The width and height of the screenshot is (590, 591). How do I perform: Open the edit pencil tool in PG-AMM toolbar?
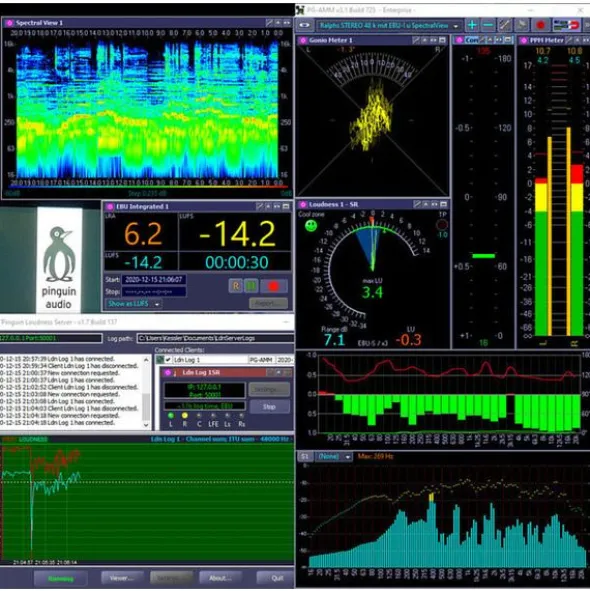pyautogui.click(x=505, y=25)
